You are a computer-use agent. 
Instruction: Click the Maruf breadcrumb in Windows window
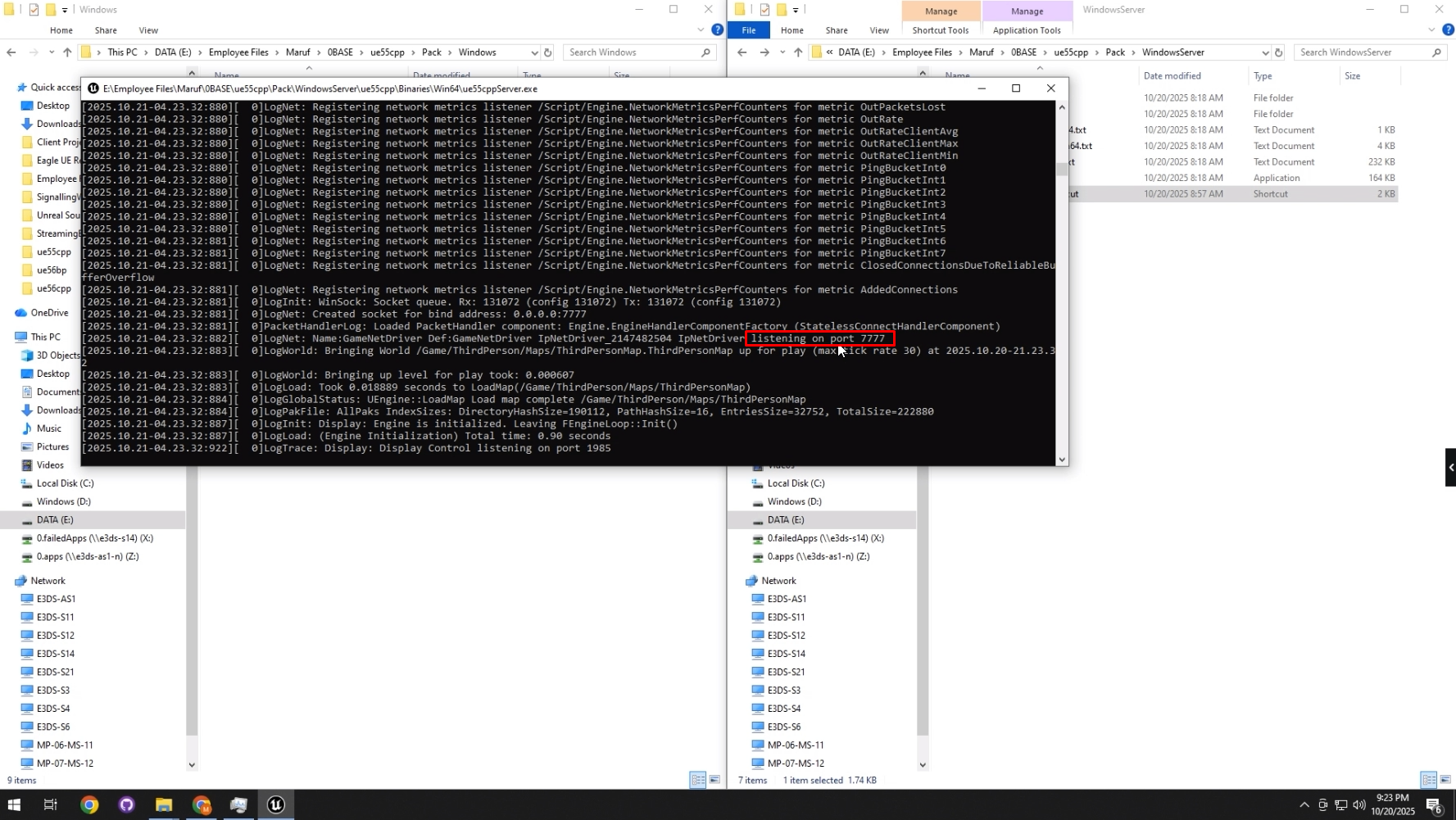point(298,52)
